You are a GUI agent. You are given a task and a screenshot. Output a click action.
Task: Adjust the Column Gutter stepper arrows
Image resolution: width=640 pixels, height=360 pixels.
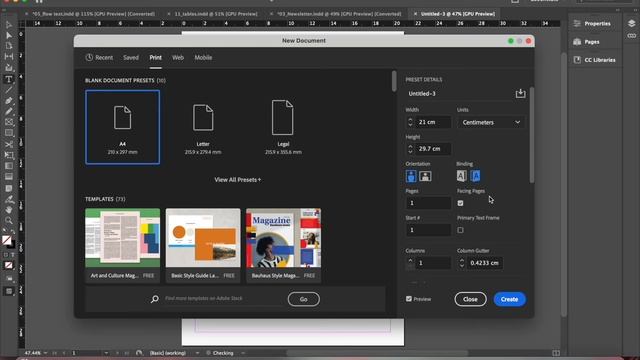point(462,263)
